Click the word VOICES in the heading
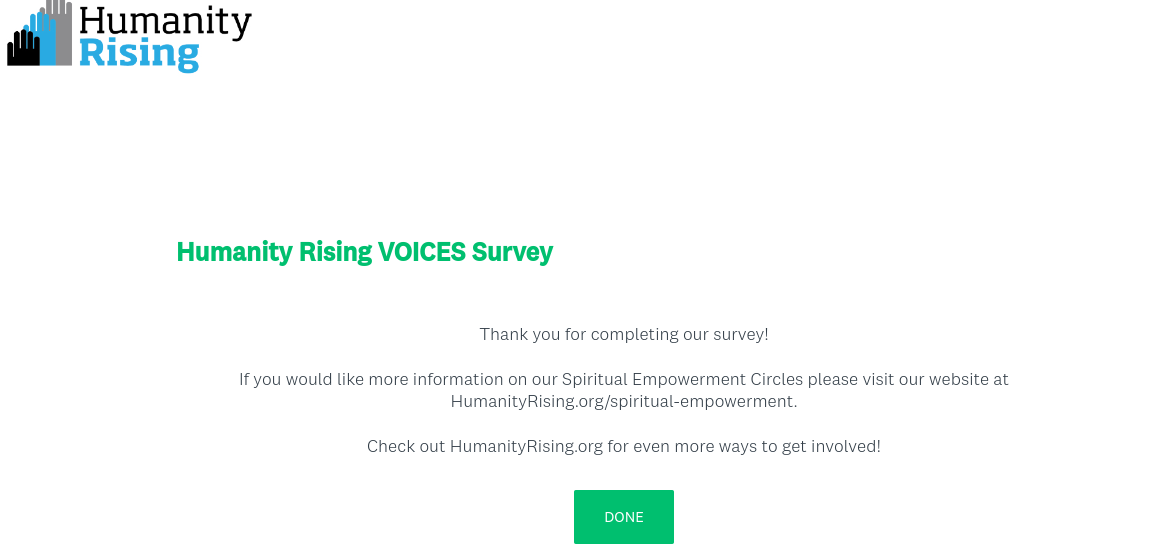Screen dimensions: 1152x554 (421, 252)
